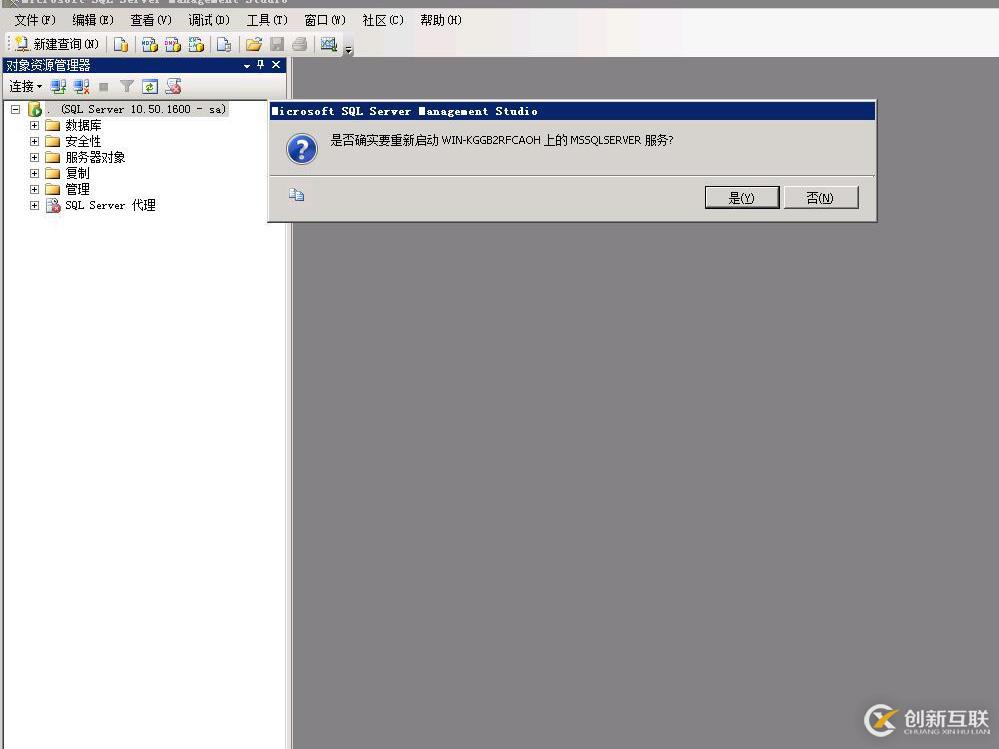The height and width of the screenshot is (749, 999).
Task: Open the 工具 menu
Action: click(266, 19)
